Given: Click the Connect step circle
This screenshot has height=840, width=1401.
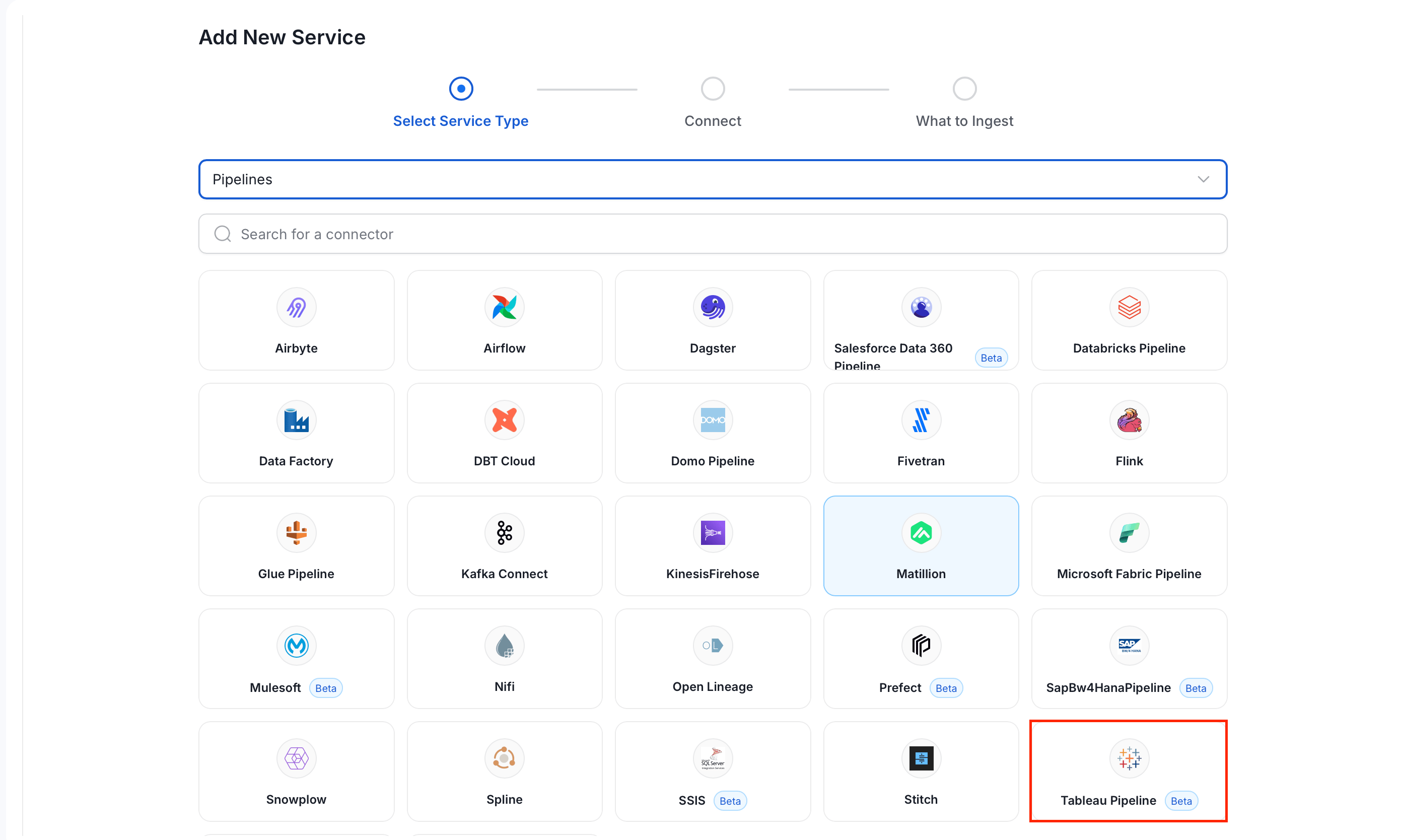Looking at the screenshot, I should click(x=713, y=89).
